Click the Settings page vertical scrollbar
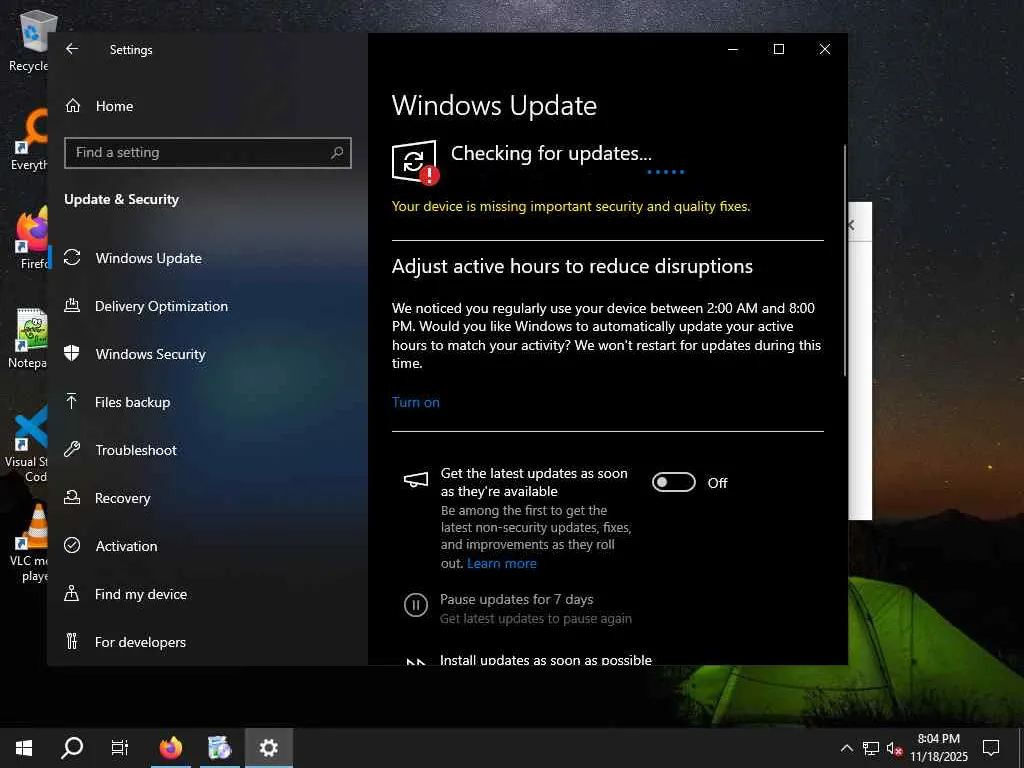 pyautogui.click(x=844, y=260)
